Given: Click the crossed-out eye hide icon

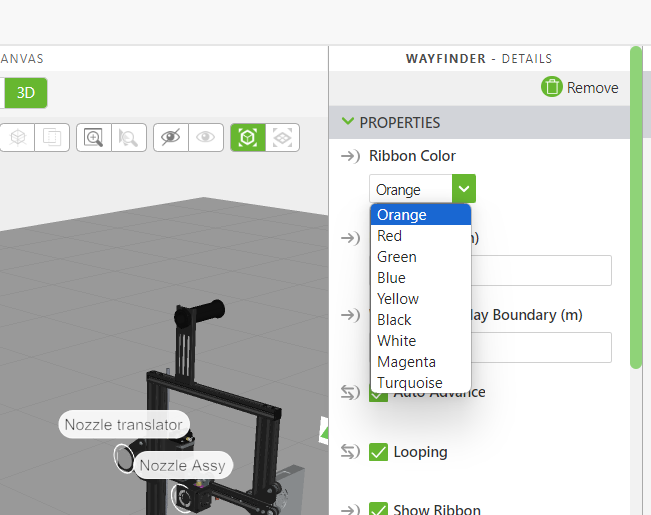Looking at the screenshot, I should 171,137.
